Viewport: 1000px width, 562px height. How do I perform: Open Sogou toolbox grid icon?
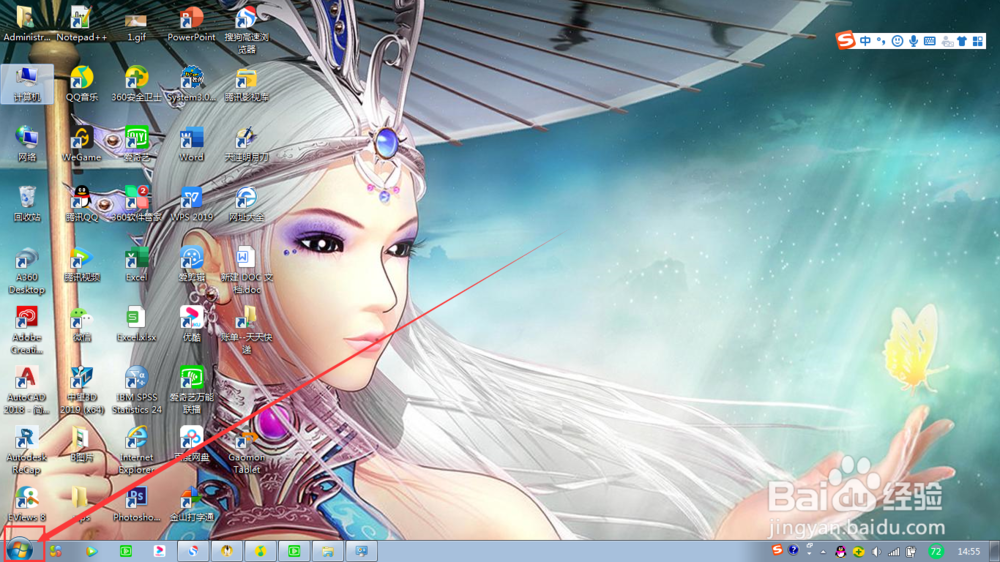click(x=978, y=41)
